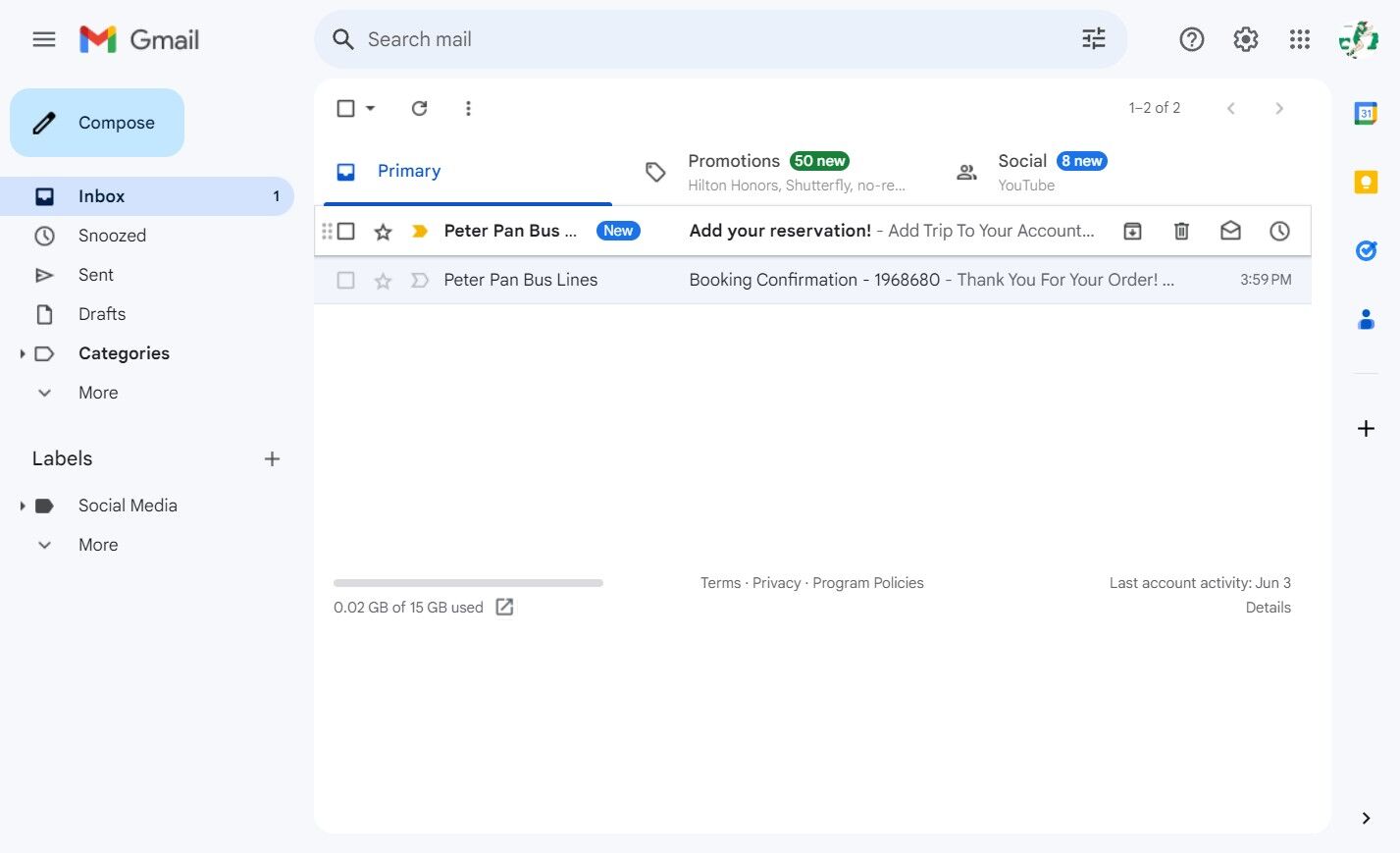The height and width of the screenshot is (853, 1400).
Task: Open the Google apps grid
Action: tap(1300, 39)
